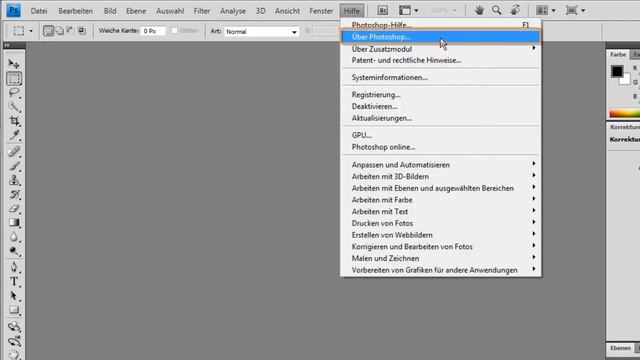The height and width of the screenshot is (360, 640).
Task: Switch to the Farbe panel tab
Action: coord(618,54)
